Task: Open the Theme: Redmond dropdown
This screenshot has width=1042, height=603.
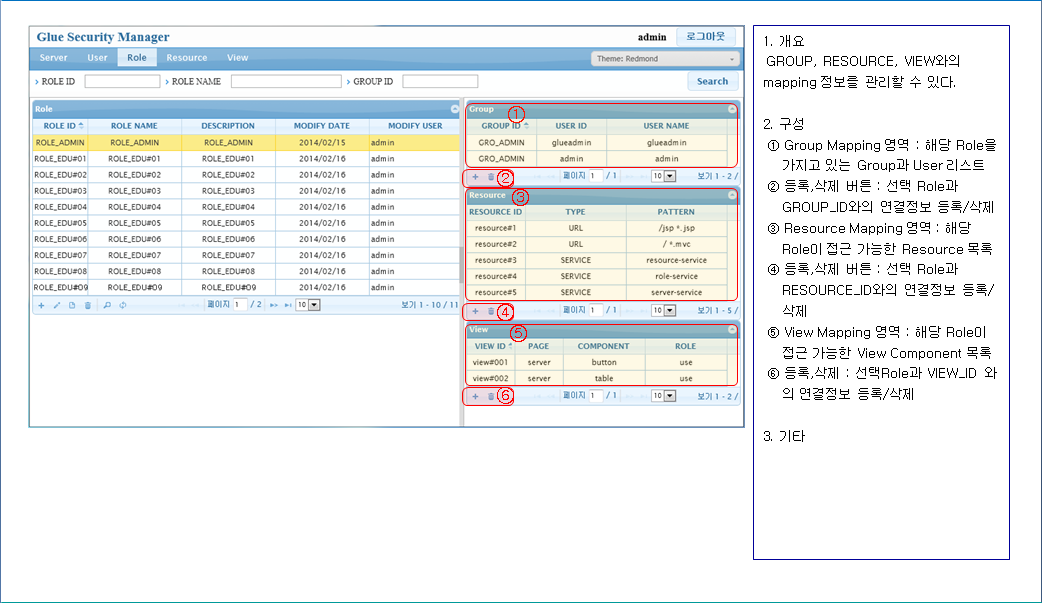Action: (x=664, y=59)
